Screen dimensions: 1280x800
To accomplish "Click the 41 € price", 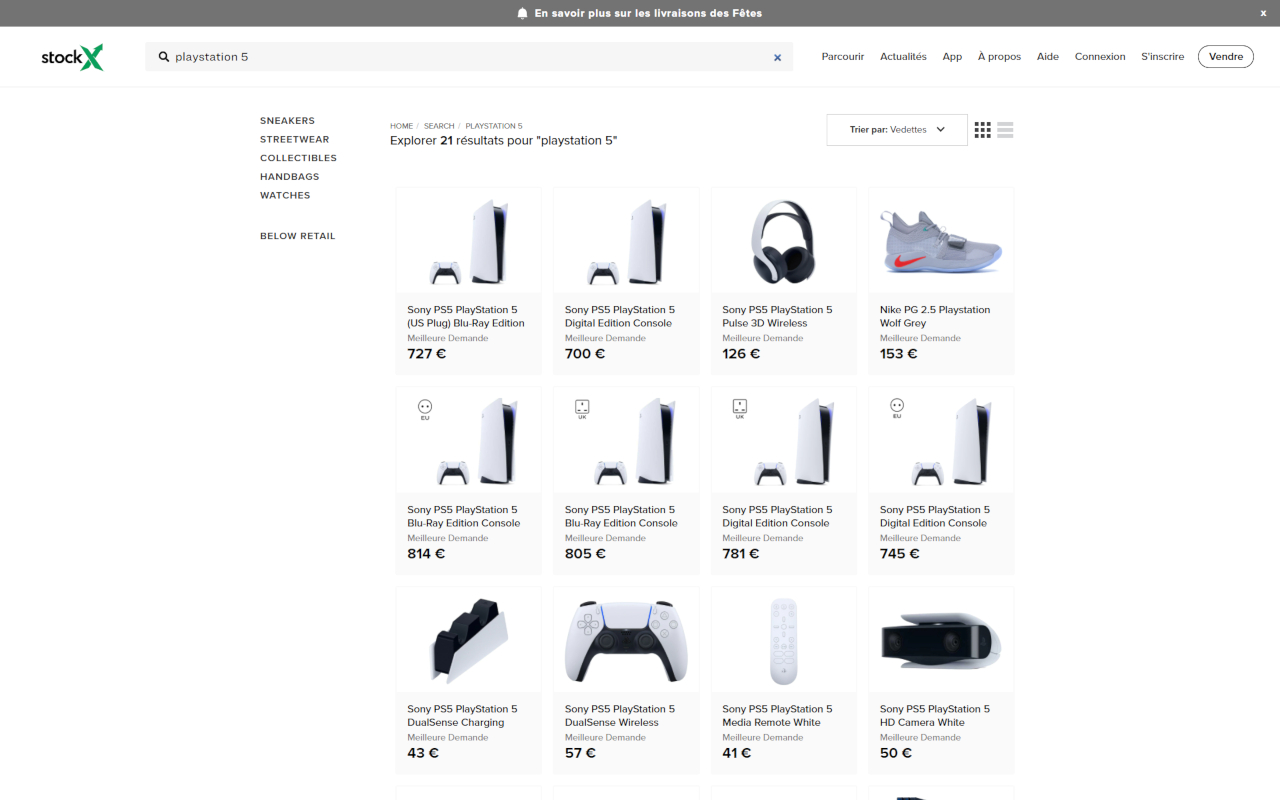I will [x=737, y=753].
